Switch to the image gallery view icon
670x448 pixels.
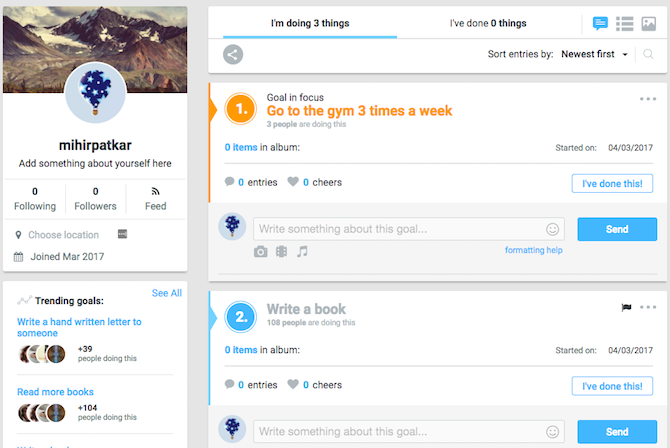[x=649, y=24]
